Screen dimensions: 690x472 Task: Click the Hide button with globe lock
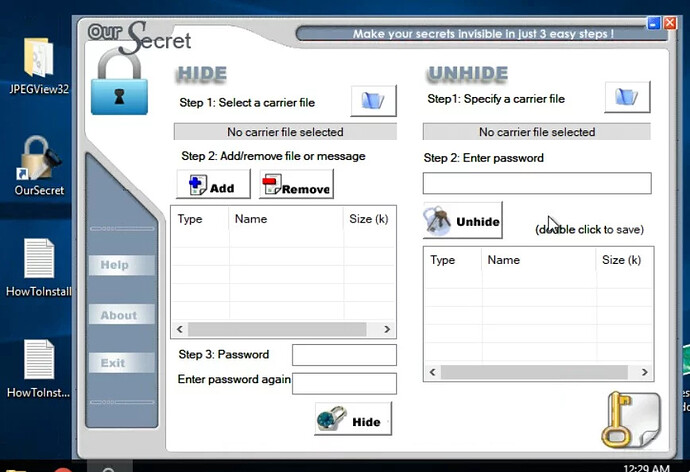tap(353, 421)
